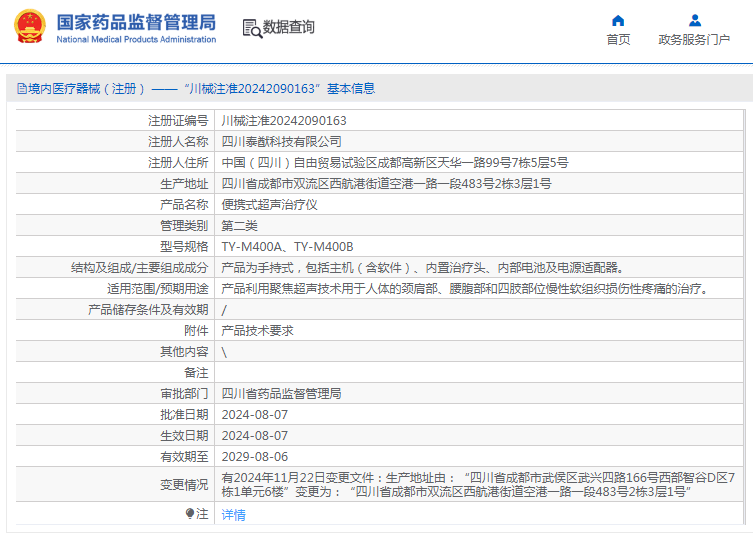Click the 产品储存条件及有效期 label
The image size is (753, 538).
[148, 310]
